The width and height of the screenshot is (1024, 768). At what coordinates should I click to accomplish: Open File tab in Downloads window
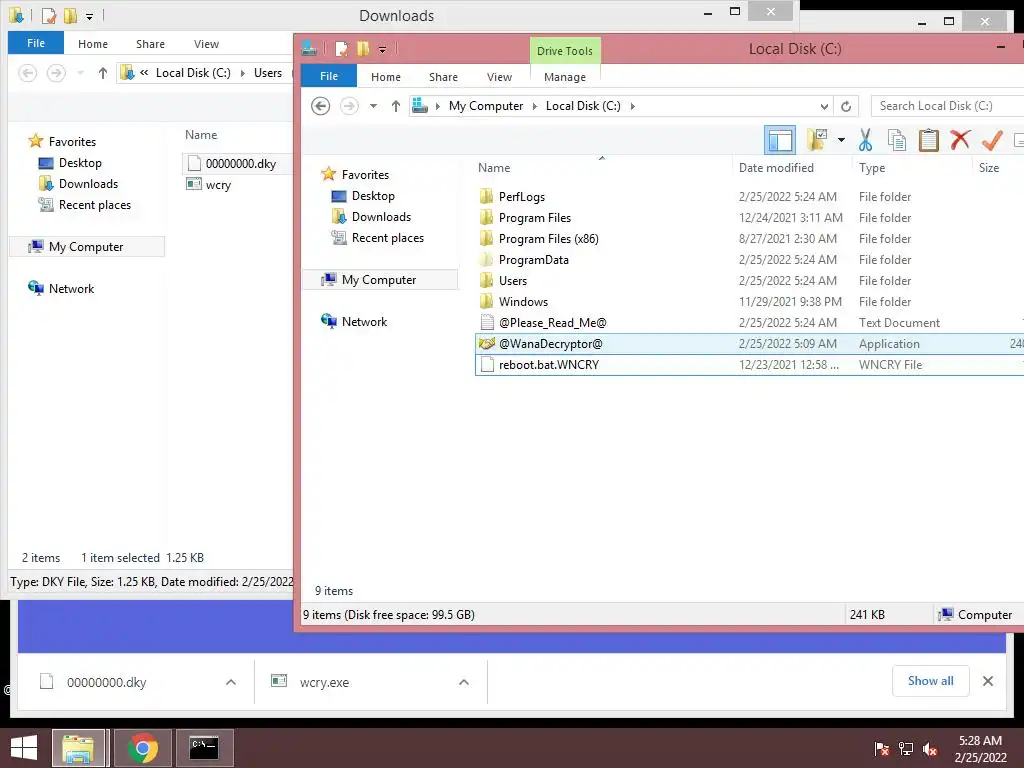tap(36, 43)
